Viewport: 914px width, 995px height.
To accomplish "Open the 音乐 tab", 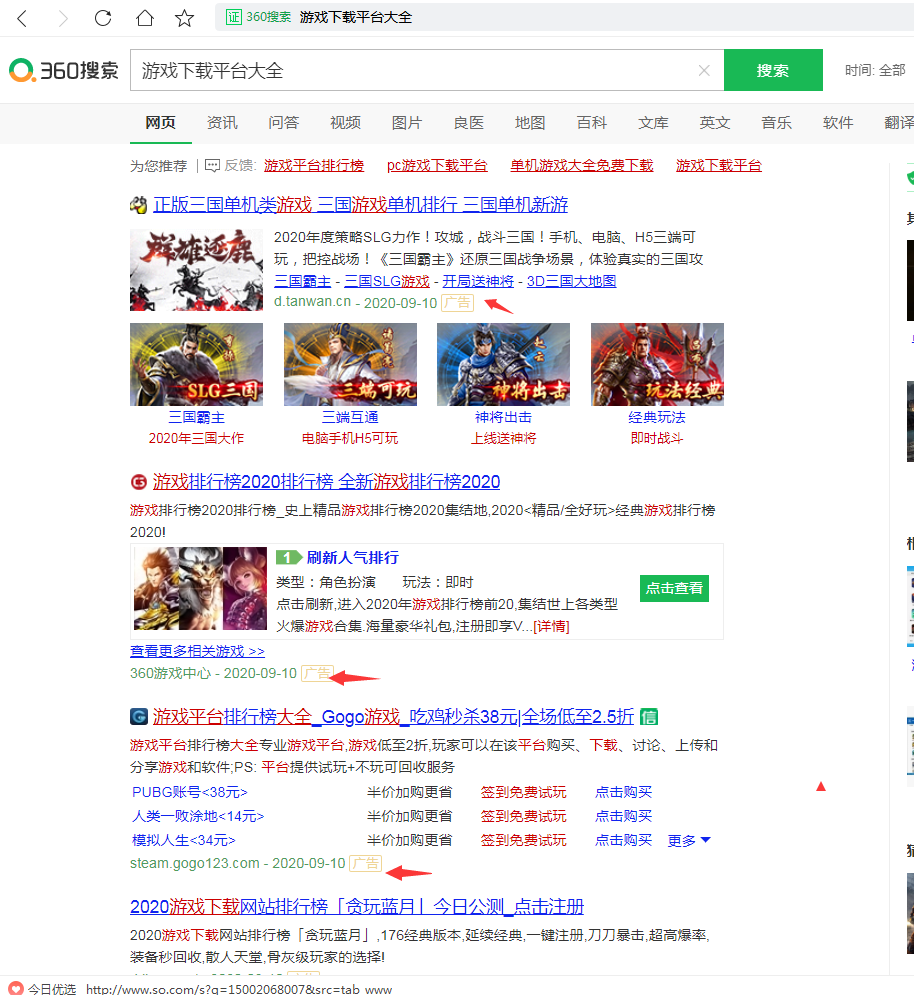I will click(x=776, y=122).
